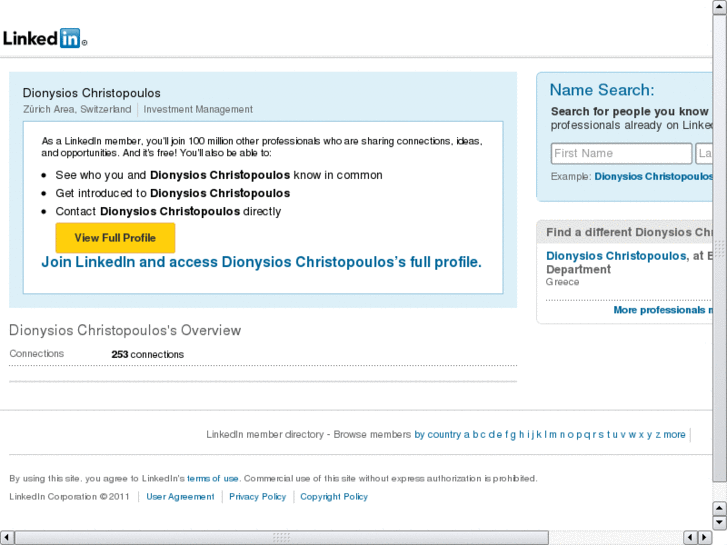Browse member directory letter y
Image resolution: width=727 pixels, height=545 pixels.
click(x=649, y=435)
